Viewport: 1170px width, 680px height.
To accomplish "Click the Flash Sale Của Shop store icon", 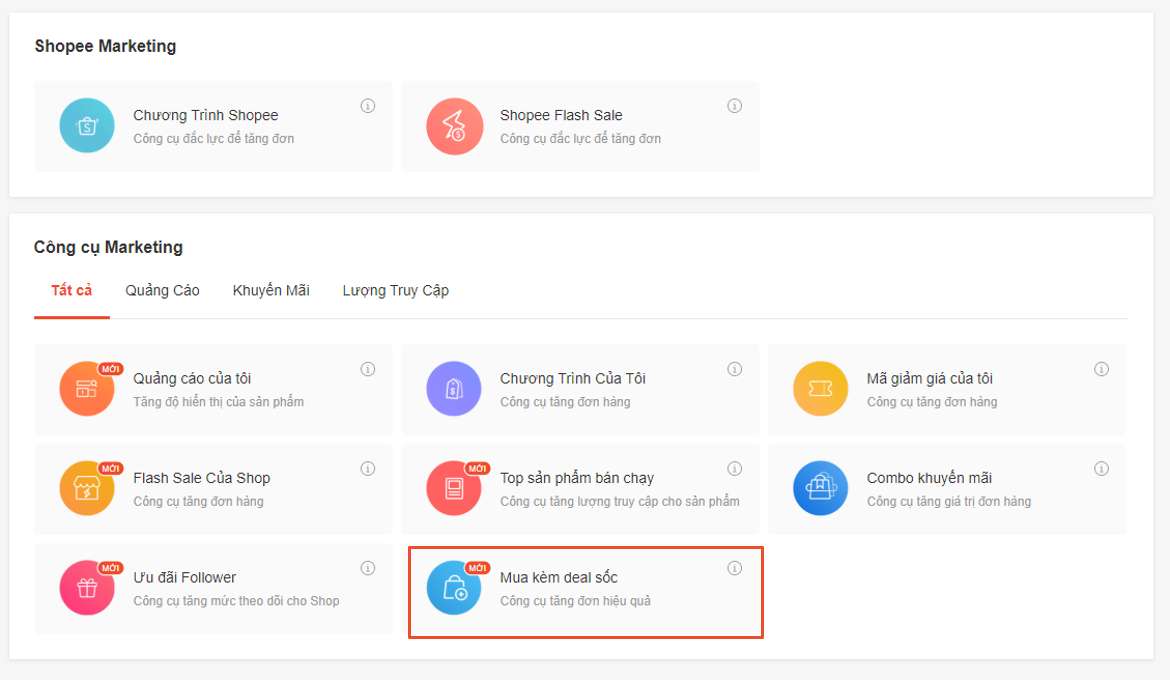I will (x=87, y=488).
